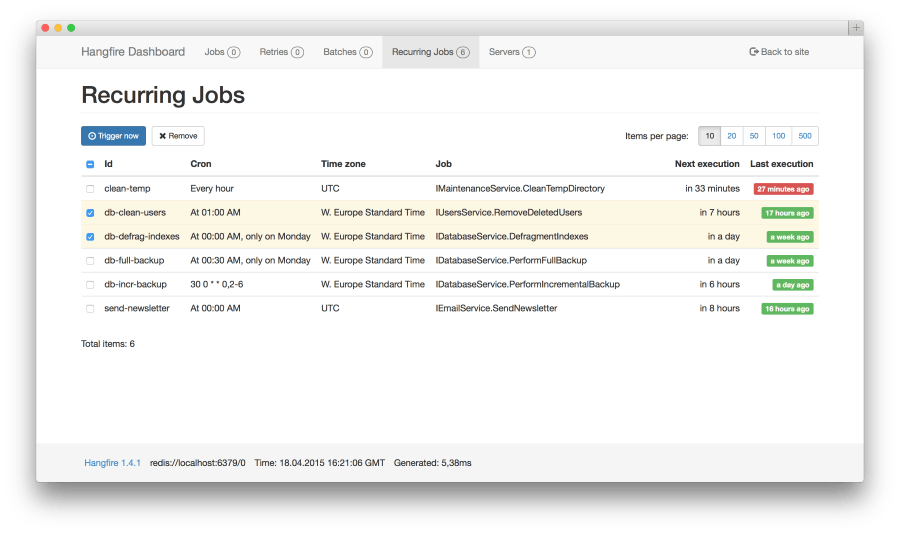Click the 'in 7 hours' next execution value

pos(719,212)
